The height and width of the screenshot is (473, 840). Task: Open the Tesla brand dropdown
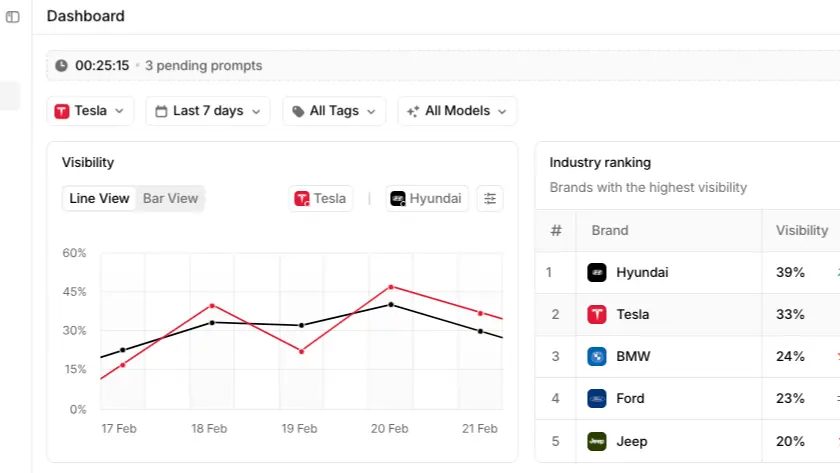pos(89,111)
